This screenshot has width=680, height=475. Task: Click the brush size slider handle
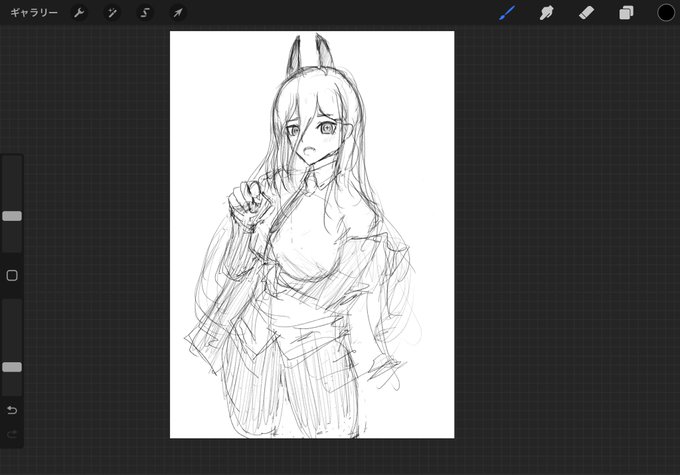tap(12, 216)
